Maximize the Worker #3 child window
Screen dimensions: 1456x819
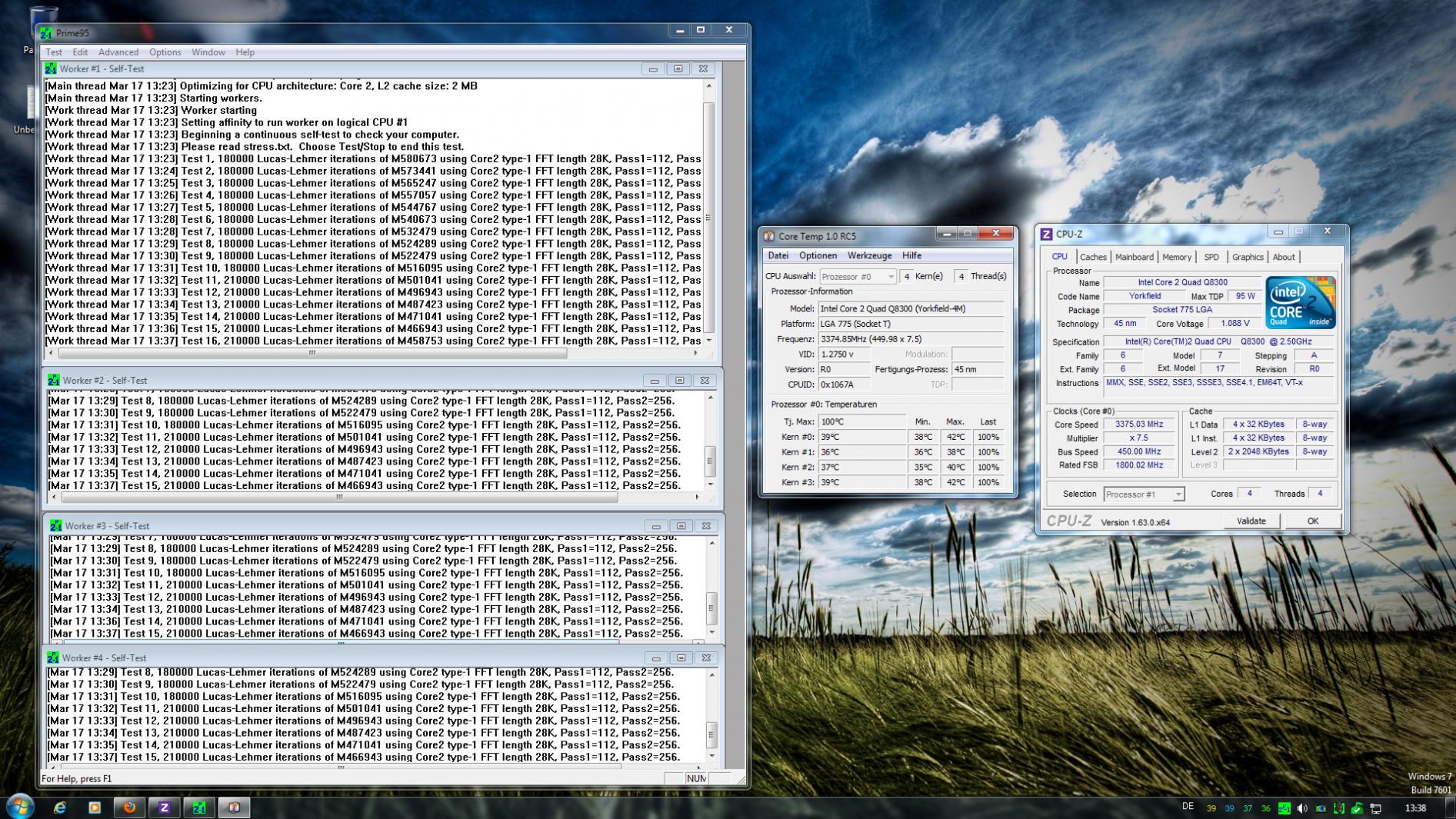pos(681,525)
